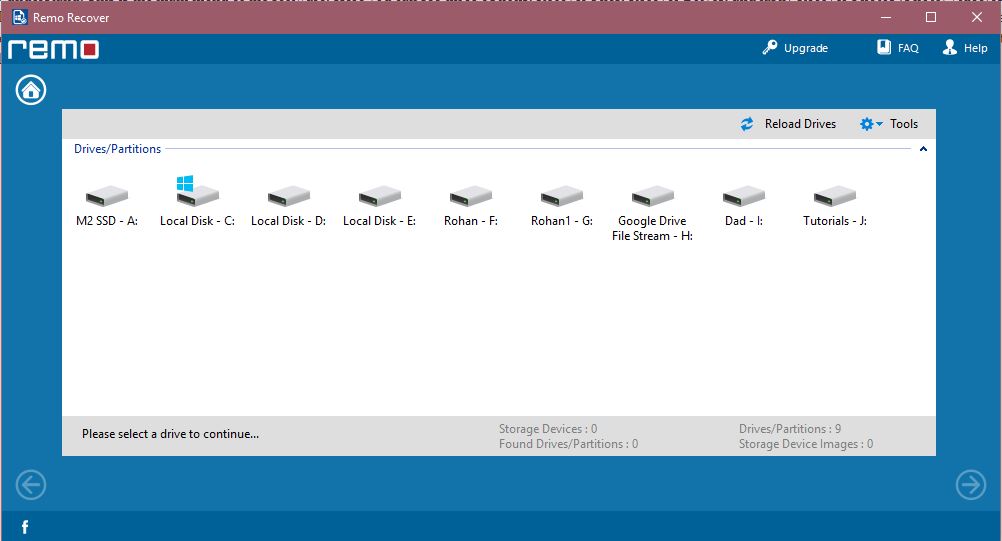
Task: Click Reload Drives button
Action: (788, 124)
